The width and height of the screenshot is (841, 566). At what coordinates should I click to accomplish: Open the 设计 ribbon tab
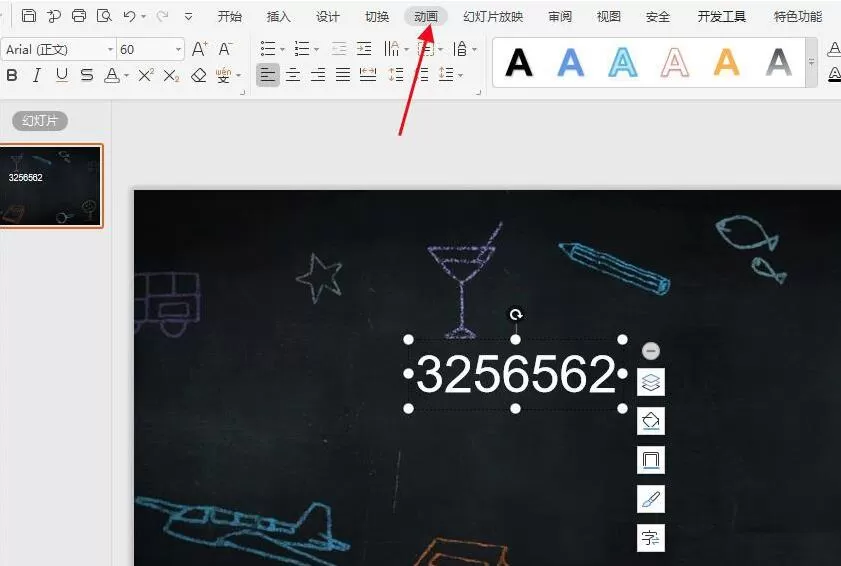coord(328,17)
